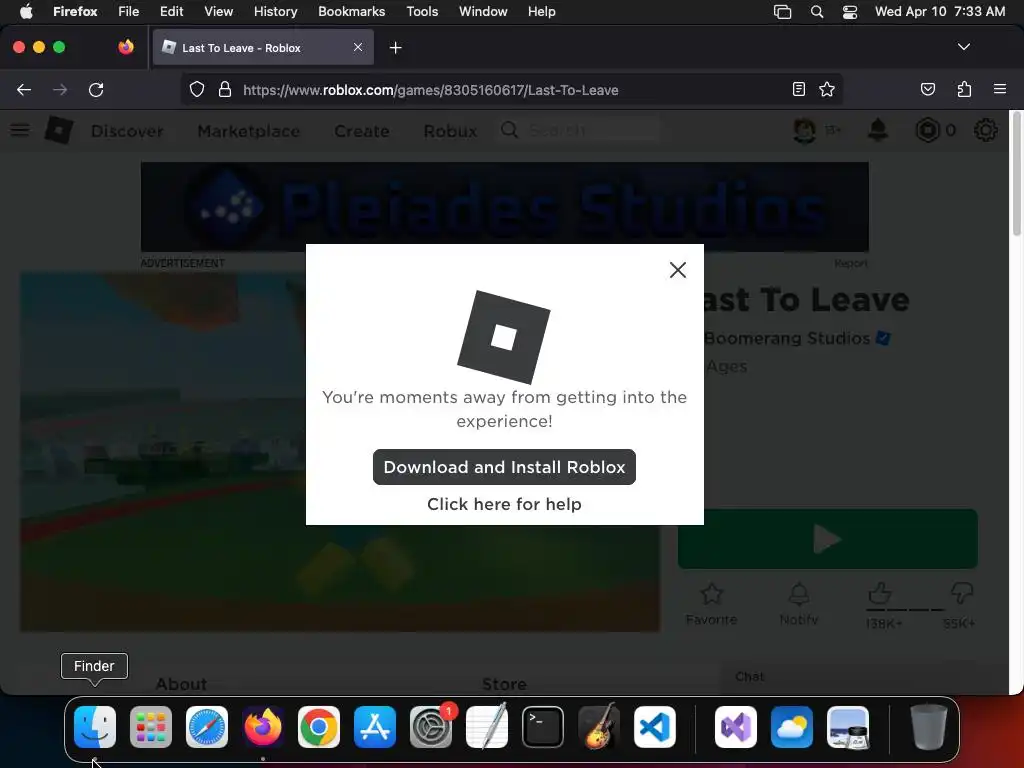Launch Finder from the Dock
Screen dimensions: 1024x768
(x=95, y=727)
